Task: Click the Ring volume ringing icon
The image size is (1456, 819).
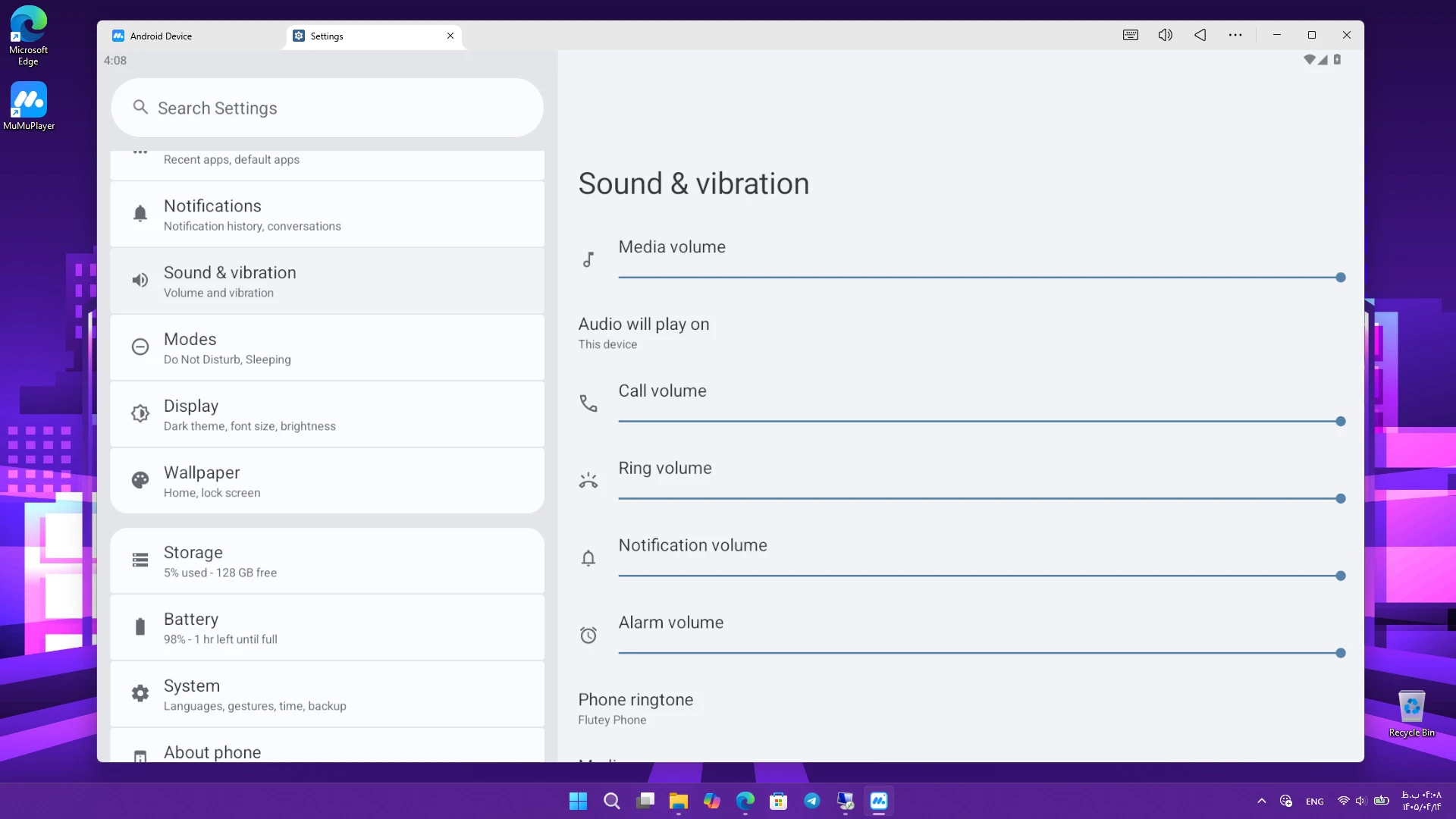Action: [x=588, y=481]
